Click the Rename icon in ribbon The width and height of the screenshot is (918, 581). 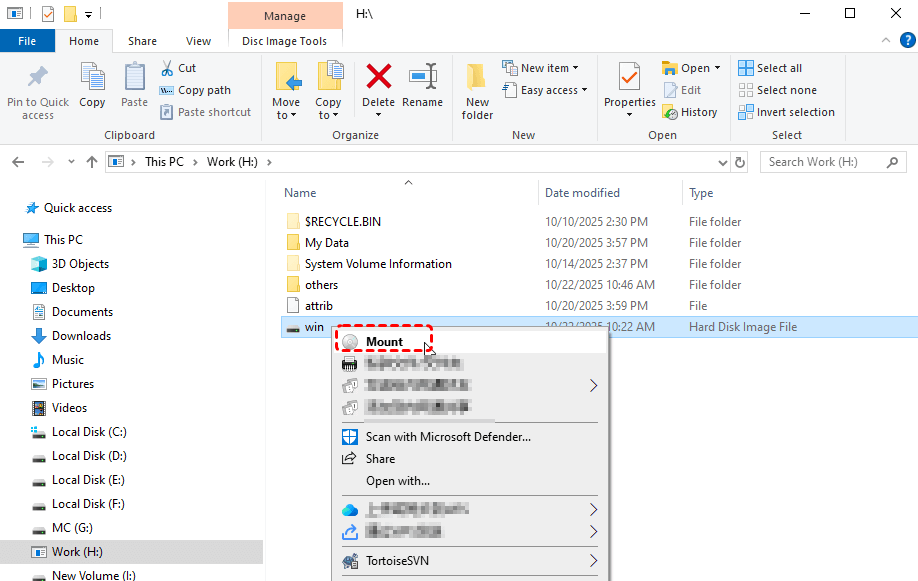pos(422,78)
